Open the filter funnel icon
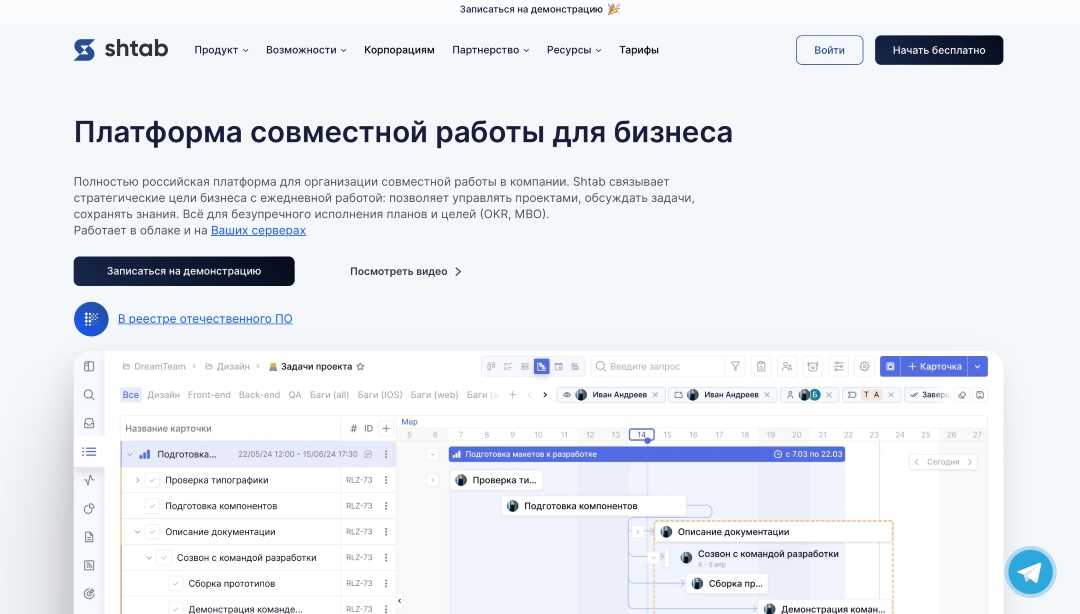Image resolution: width=1080 pixels, height=614 pixels. click(736, 367)
